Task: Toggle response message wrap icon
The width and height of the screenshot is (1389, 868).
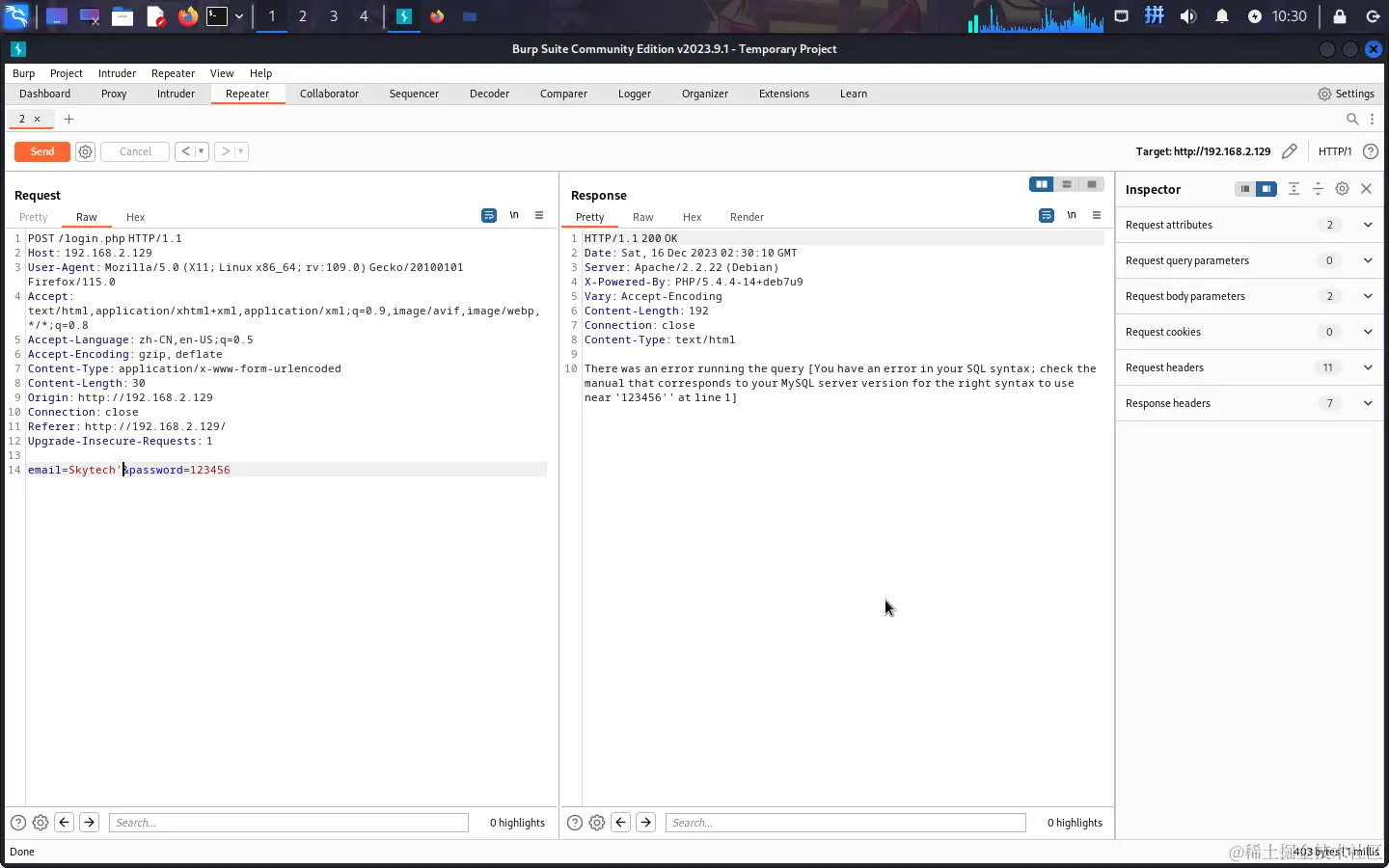Action: (1047, 215)
